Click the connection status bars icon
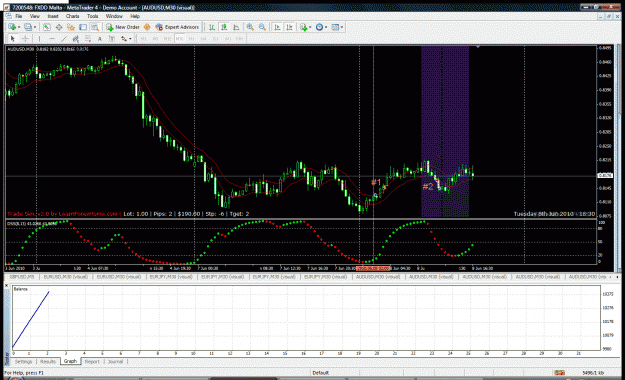 560,373
